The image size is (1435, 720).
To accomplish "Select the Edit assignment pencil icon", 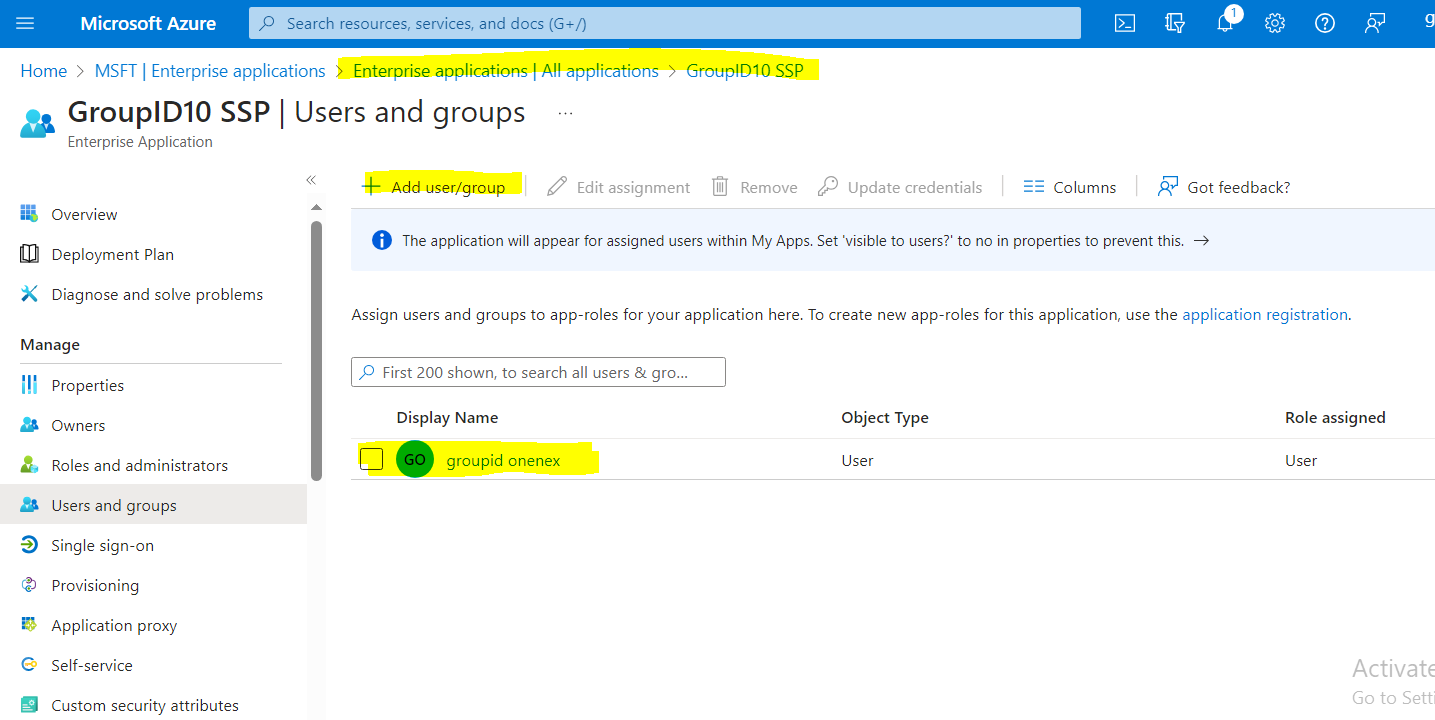I will (617, 186).
